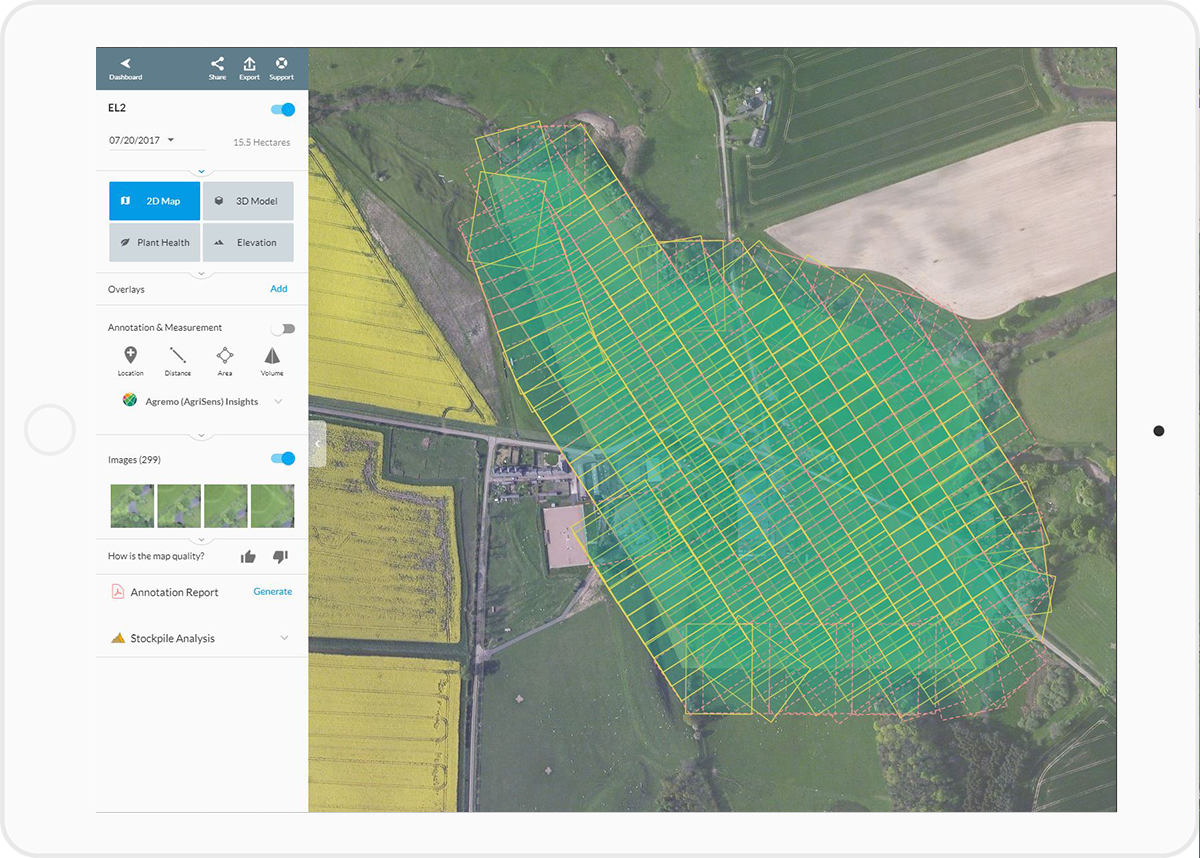Click the Annotation Report PDF icon
The height and width of the screenshot is (858, 1200).
(117, 591)
